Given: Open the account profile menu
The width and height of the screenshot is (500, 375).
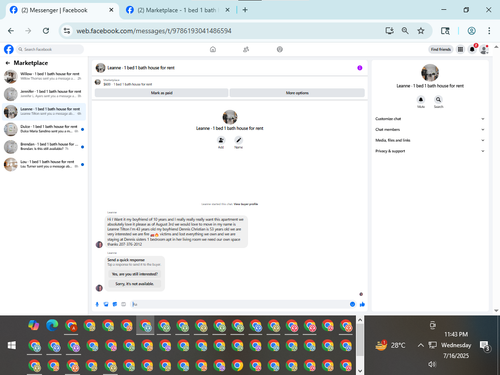Looking at the screenshot, I should click(x=484, y=49).
